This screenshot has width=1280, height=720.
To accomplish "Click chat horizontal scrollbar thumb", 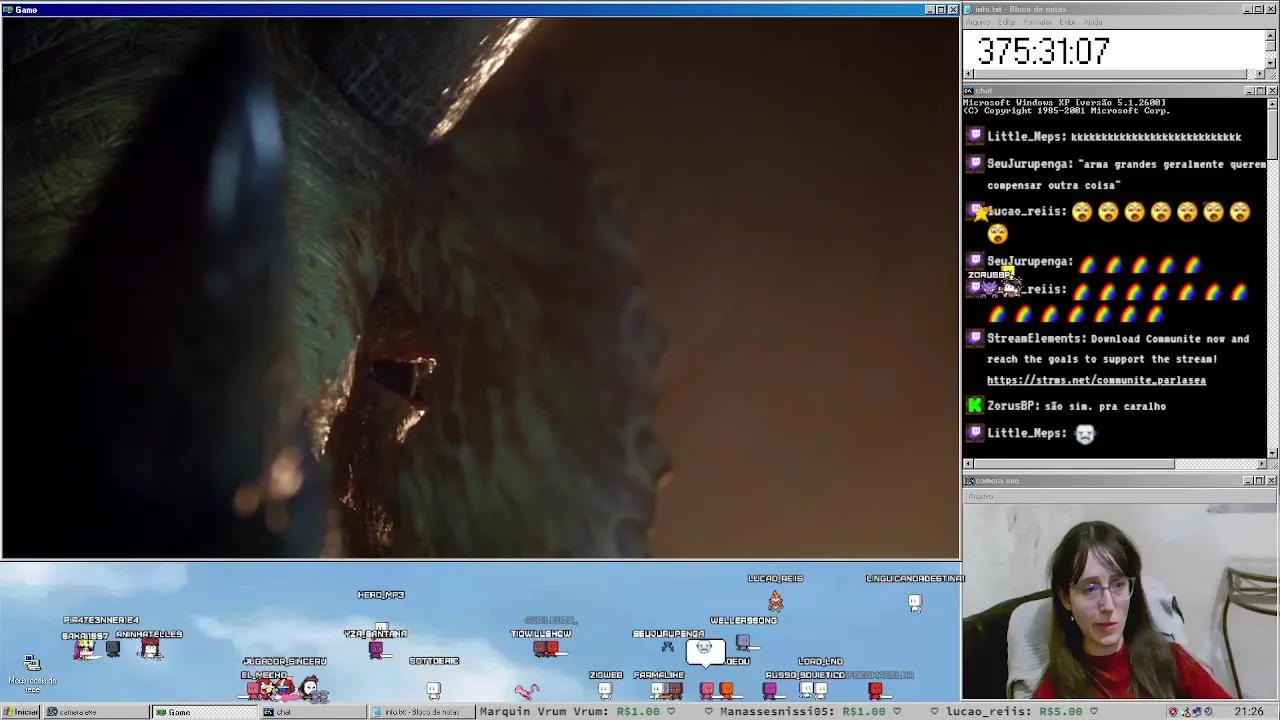I will pyautogui.click(x=1074, y=464).
